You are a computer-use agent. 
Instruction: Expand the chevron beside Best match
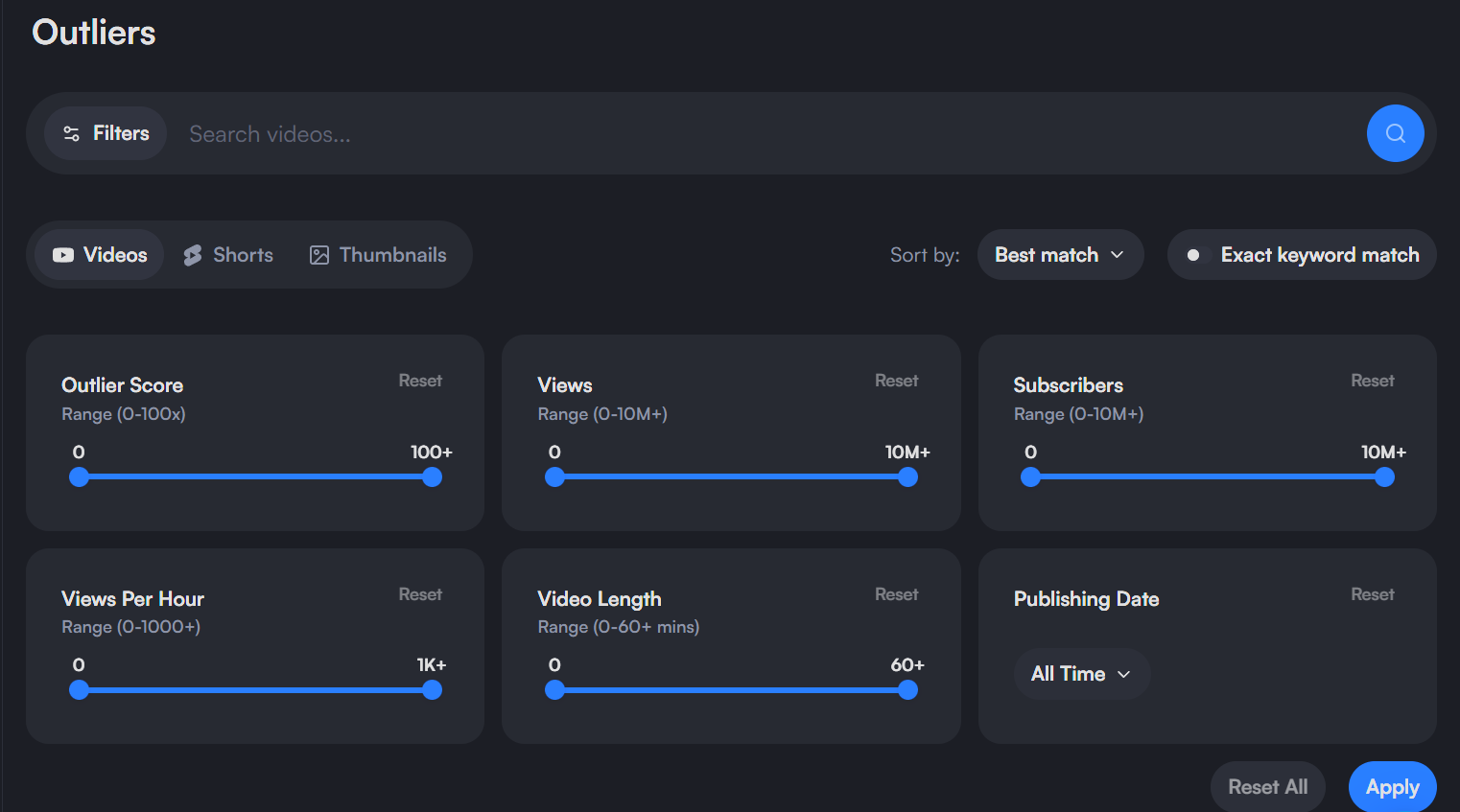(1117, 255)
